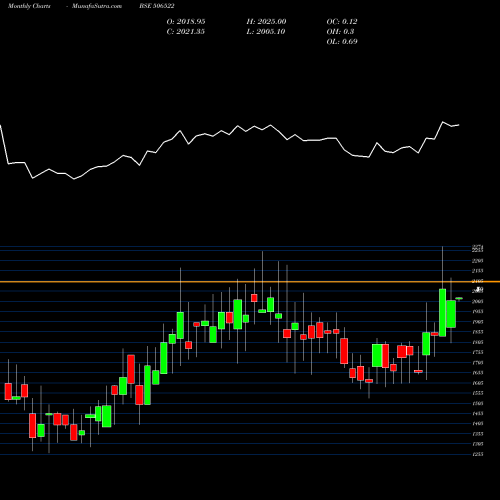This screenshot has height=500, width=500.
Task: Click the 1455 price axis label
Action: pos(478,413)
